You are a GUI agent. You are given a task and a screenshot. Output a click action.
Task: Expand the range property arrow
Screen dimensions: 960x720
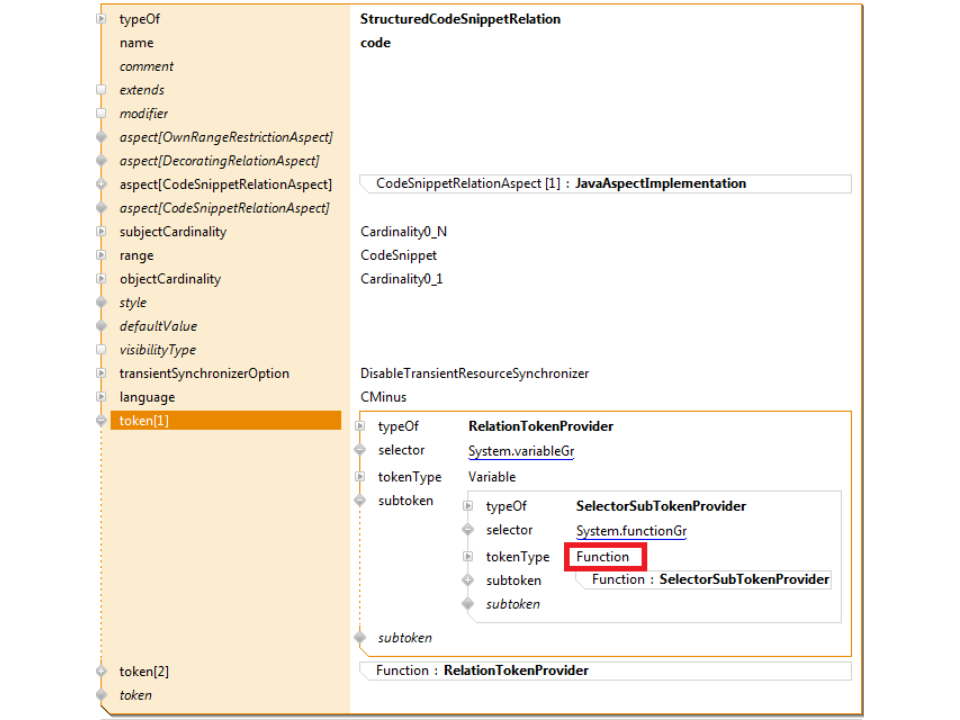(101, 256)
